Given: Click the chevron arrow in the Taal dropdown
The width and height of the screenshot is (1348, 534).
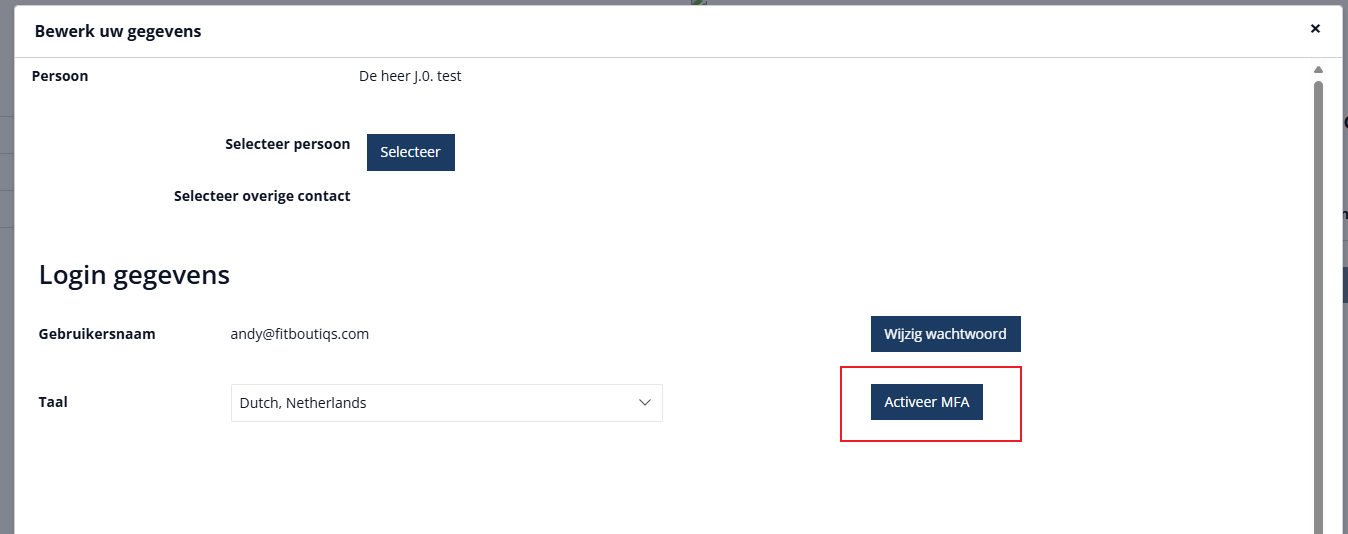Looking at the screenshot, I should pyautogui.click(x=645, y=402).
